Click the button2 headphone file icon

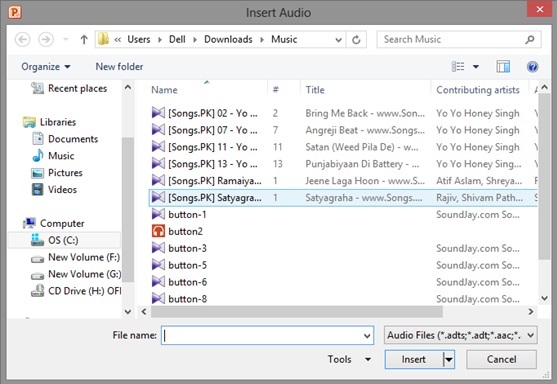[x=158, y=231]
